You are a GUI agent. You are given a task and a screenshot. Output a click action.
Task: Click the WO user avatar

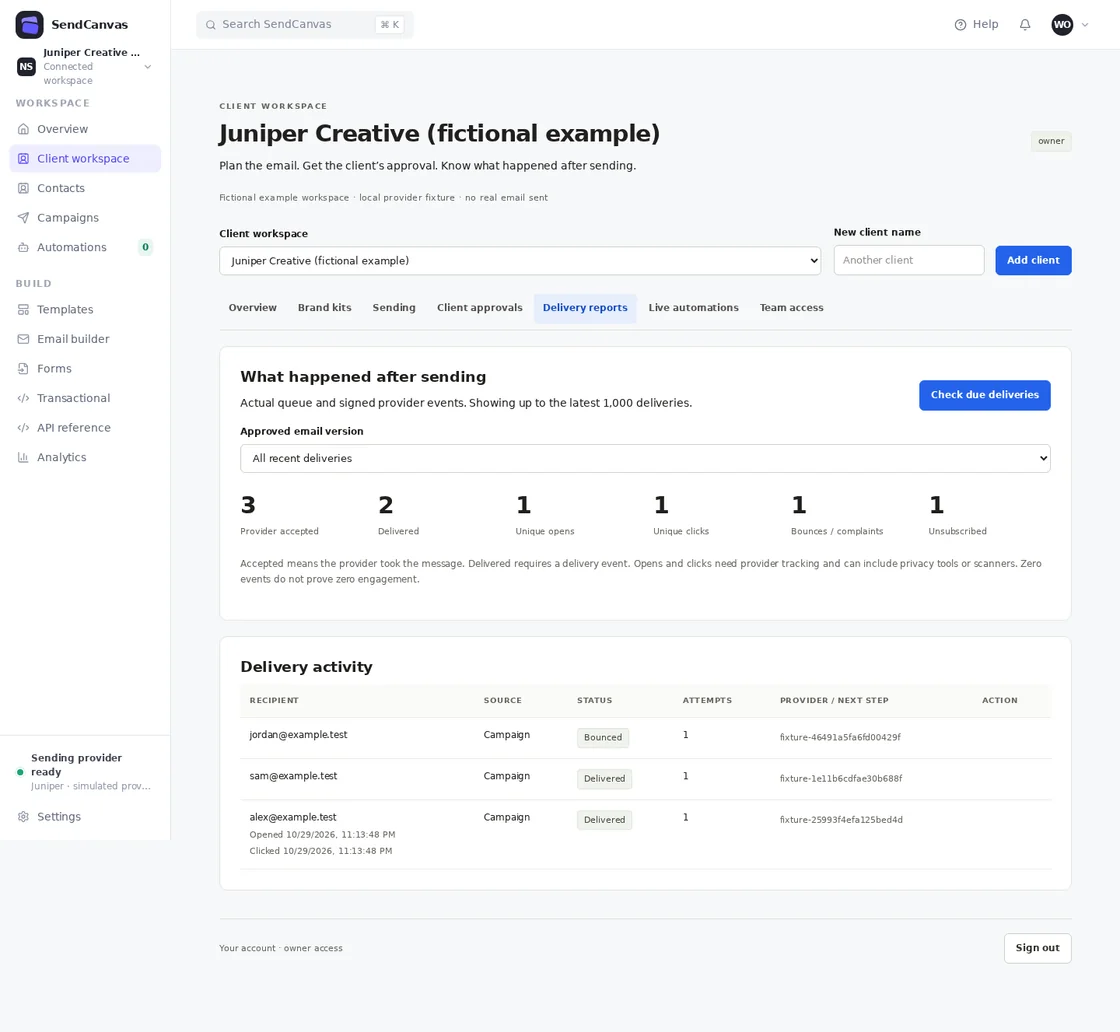(x=1062, y=25)
